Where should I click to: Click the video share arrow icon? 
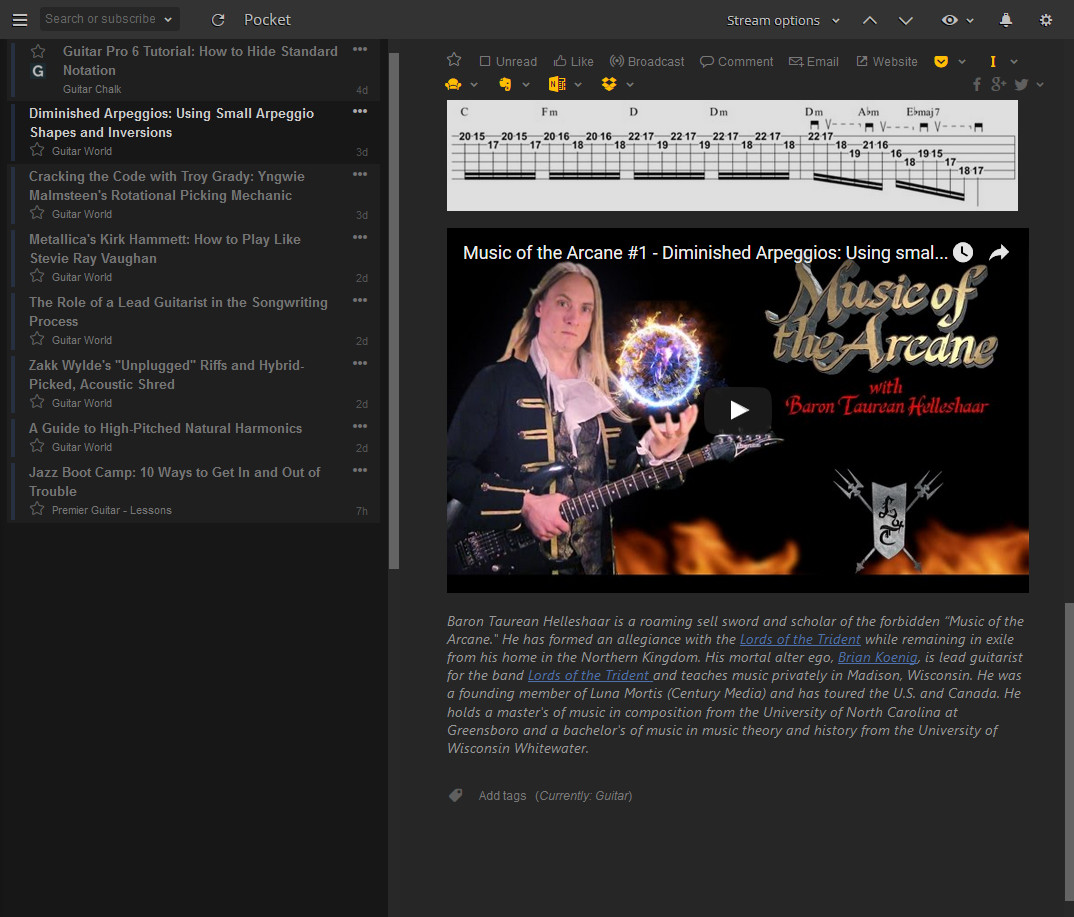(x=999, y=252)
